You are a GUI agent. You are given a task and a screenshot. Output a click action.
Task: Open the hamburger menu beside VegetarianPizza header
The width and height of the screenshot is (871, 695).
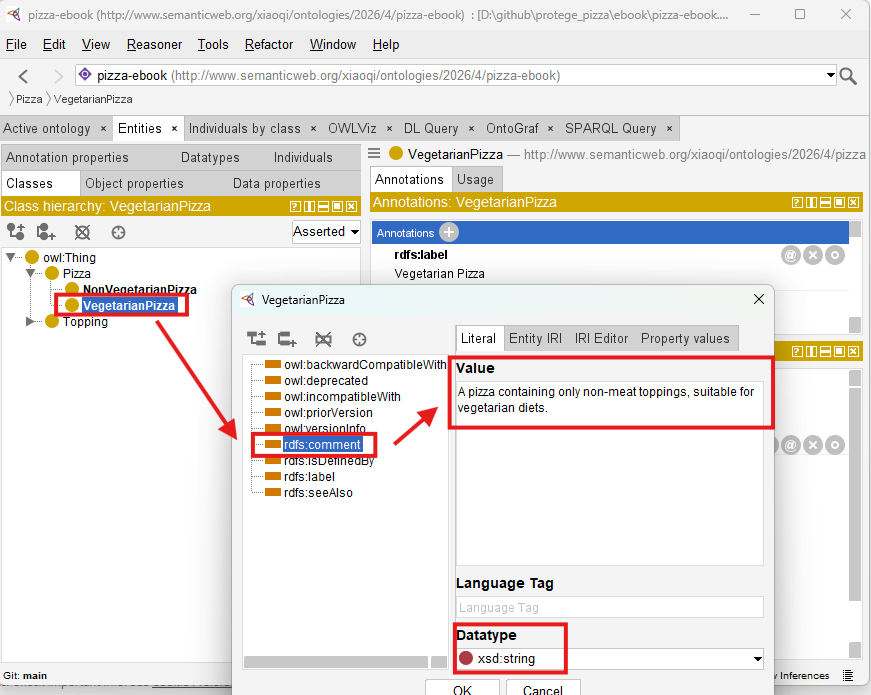[x=374, y=153]
